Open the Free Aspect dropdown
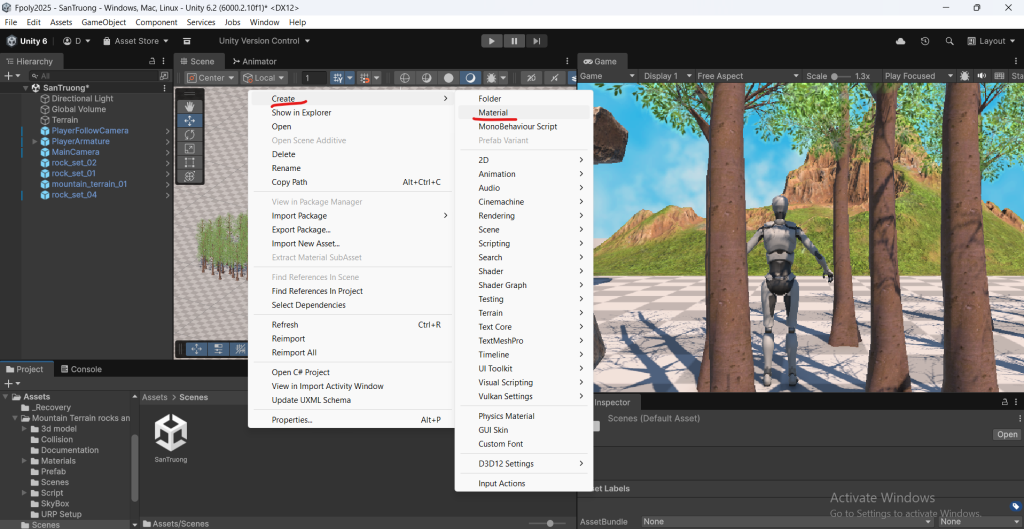 pyautogui.click(x=747, y=76)
